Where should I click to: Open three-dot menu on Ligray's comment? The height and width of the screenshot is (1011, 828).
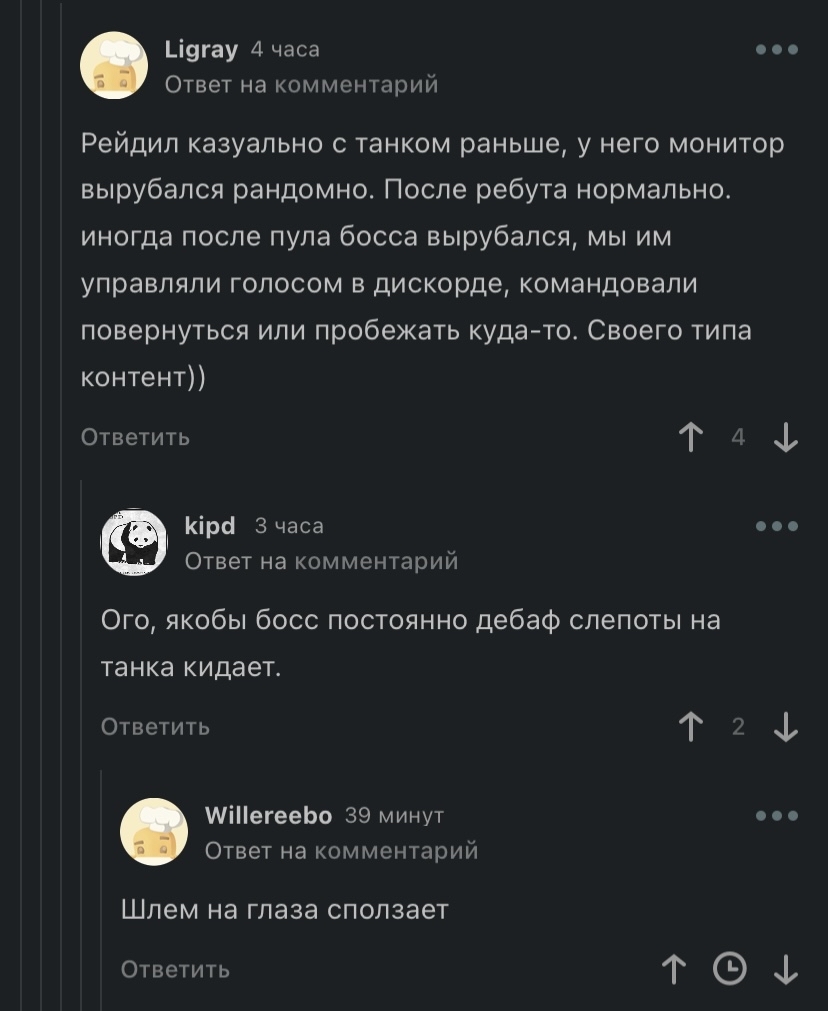coord(777,49)
